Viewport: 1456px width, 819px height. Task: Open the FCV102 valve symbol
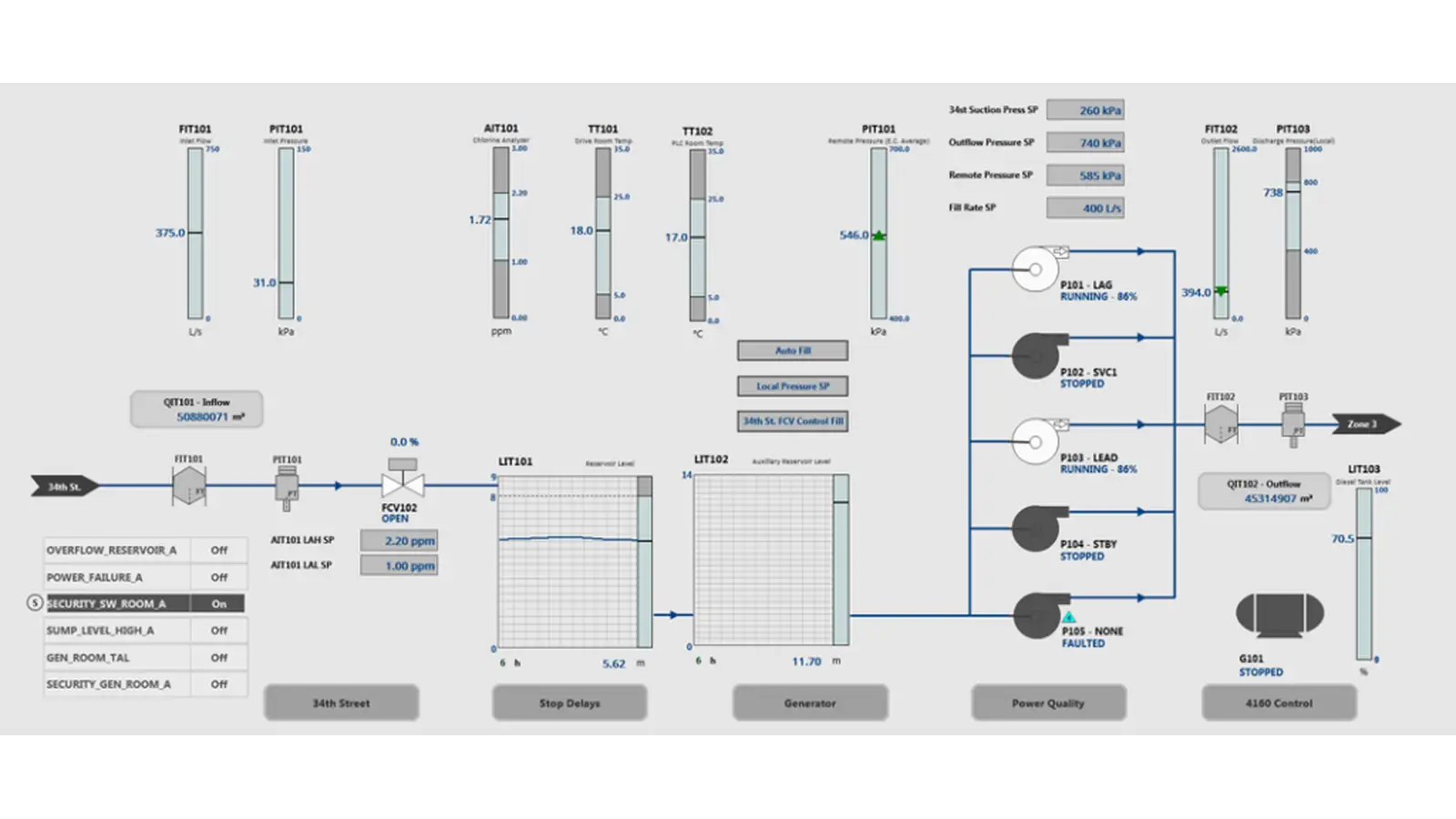coord(401,483)
